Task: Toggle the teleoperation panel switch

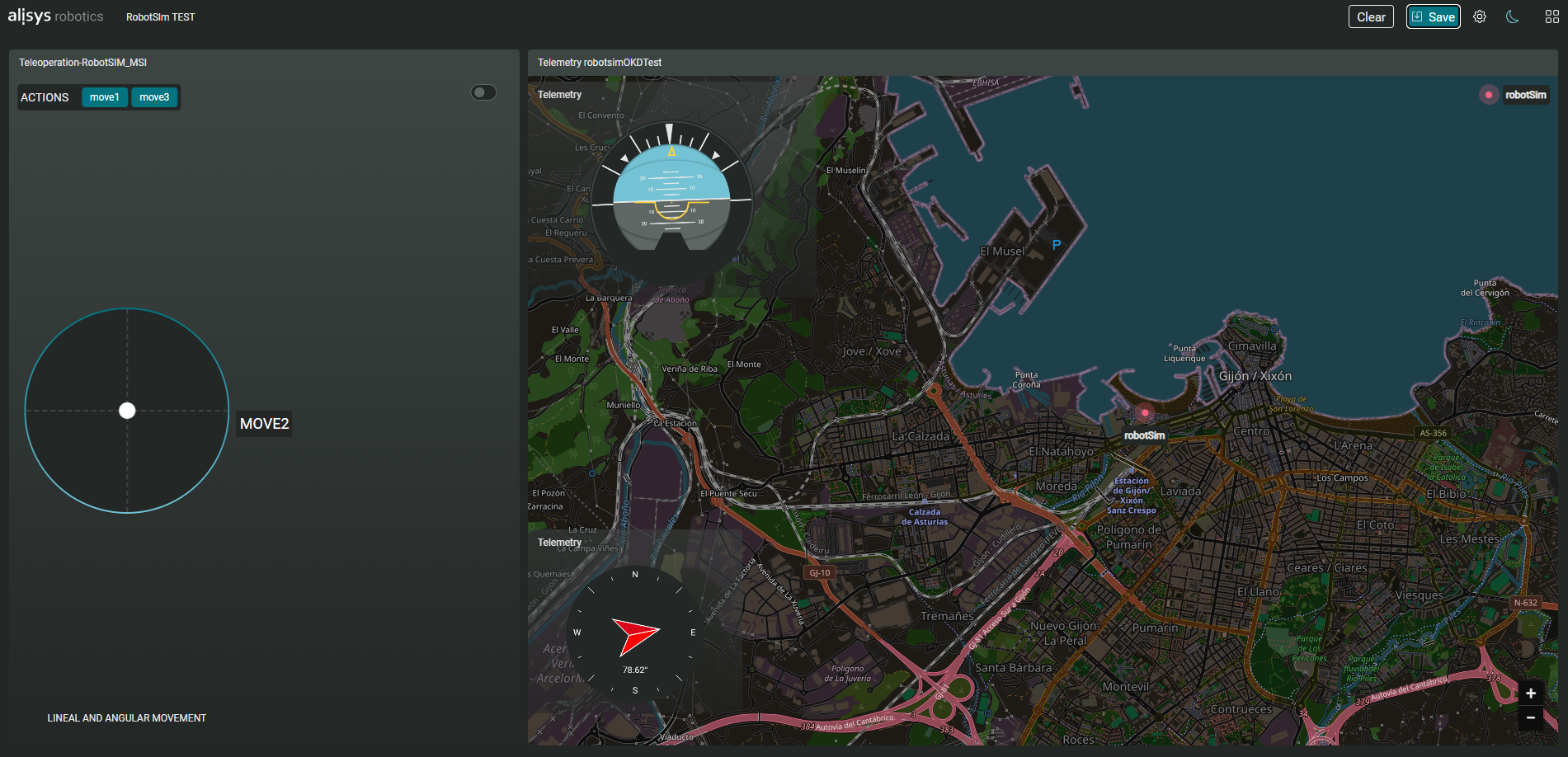Action: [483, 92]
